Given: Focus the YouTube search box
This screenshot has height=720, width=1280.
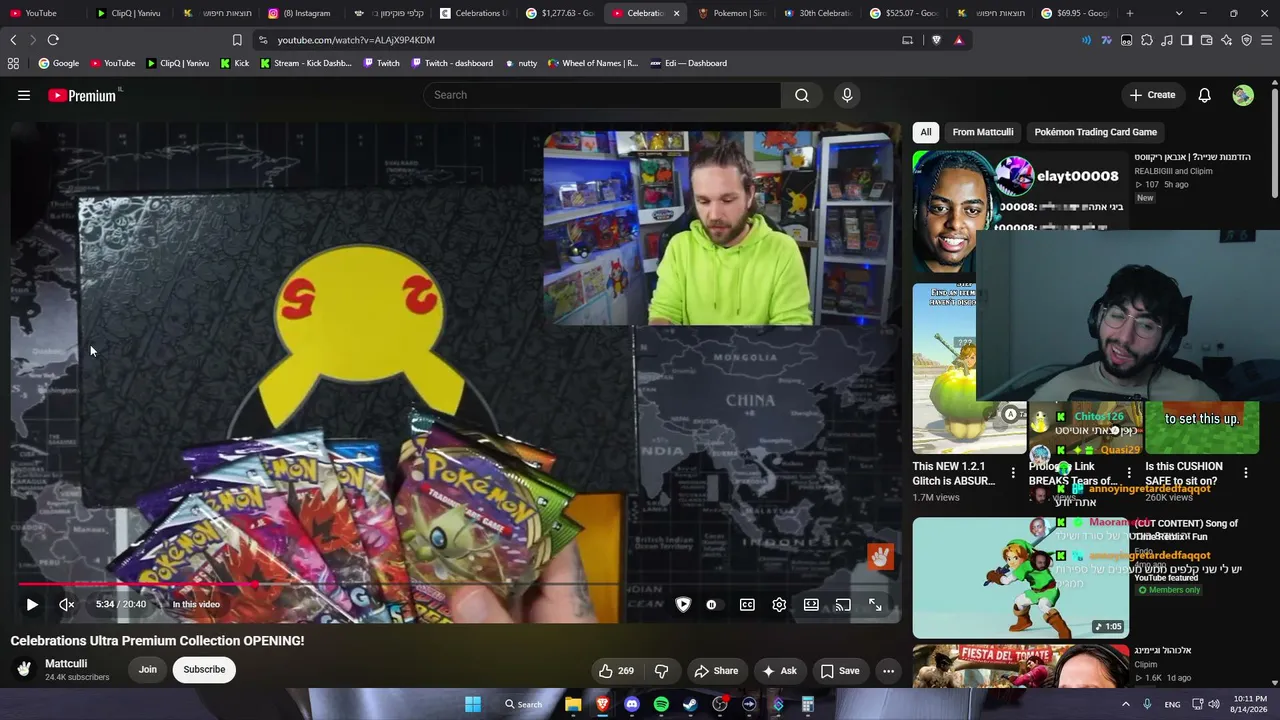Looking at the screenshot, I should 602,95.
